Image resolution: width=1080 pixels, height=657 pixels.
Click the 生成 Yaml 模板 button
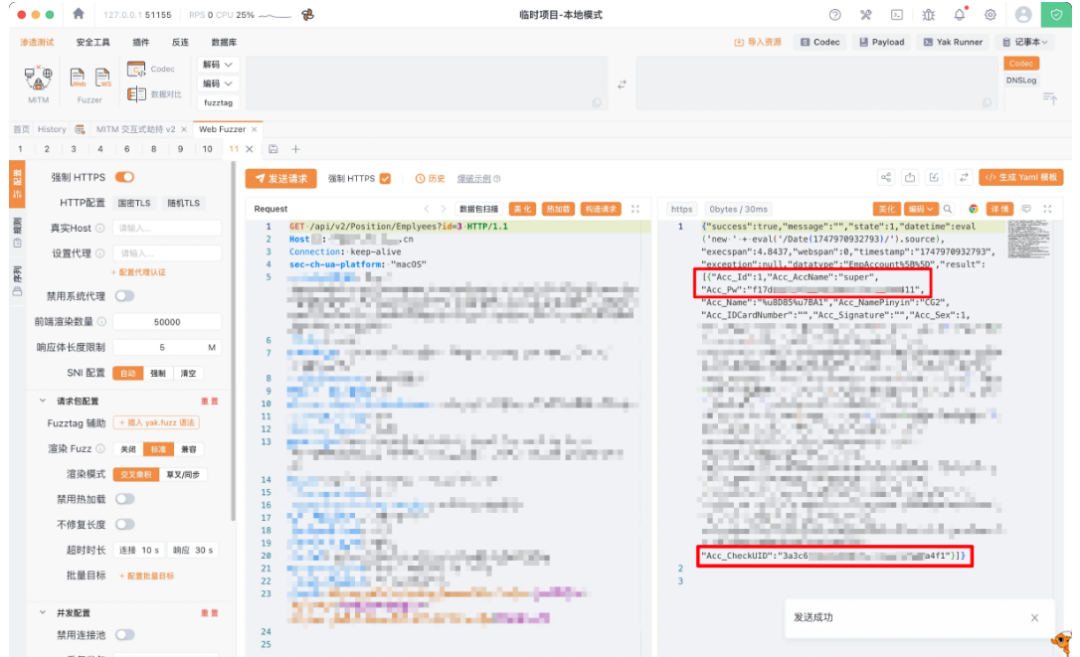[x=1020, y=177]
